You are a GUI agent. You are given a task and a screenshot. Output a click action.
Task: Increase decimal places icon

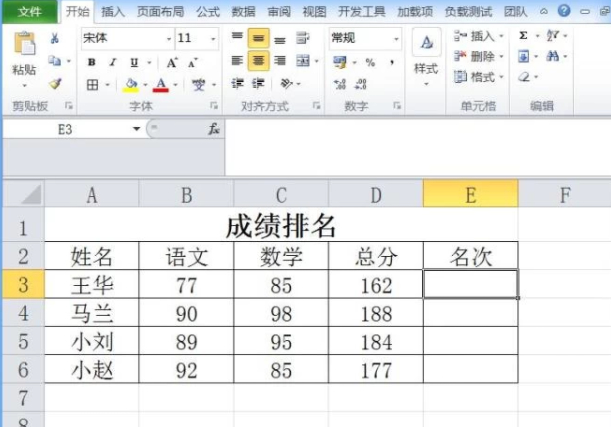pyautogui.click(x=340, y=84)
